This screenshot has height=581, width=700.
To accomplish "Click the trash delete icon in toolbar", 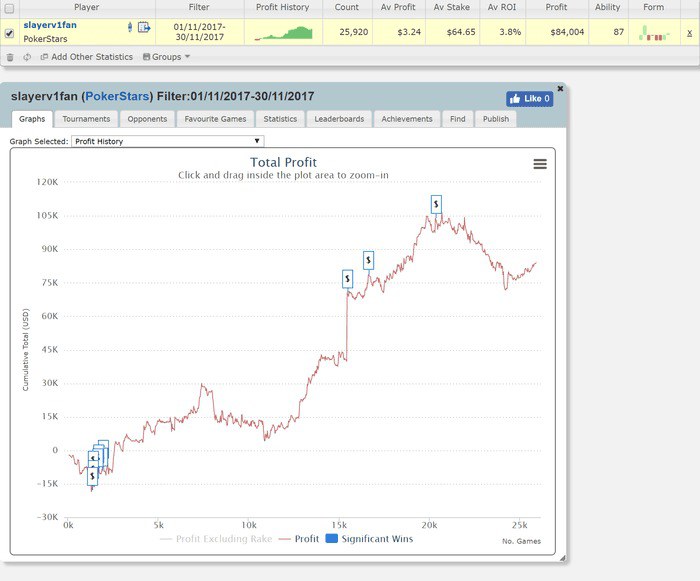I will tap(10, 57).
